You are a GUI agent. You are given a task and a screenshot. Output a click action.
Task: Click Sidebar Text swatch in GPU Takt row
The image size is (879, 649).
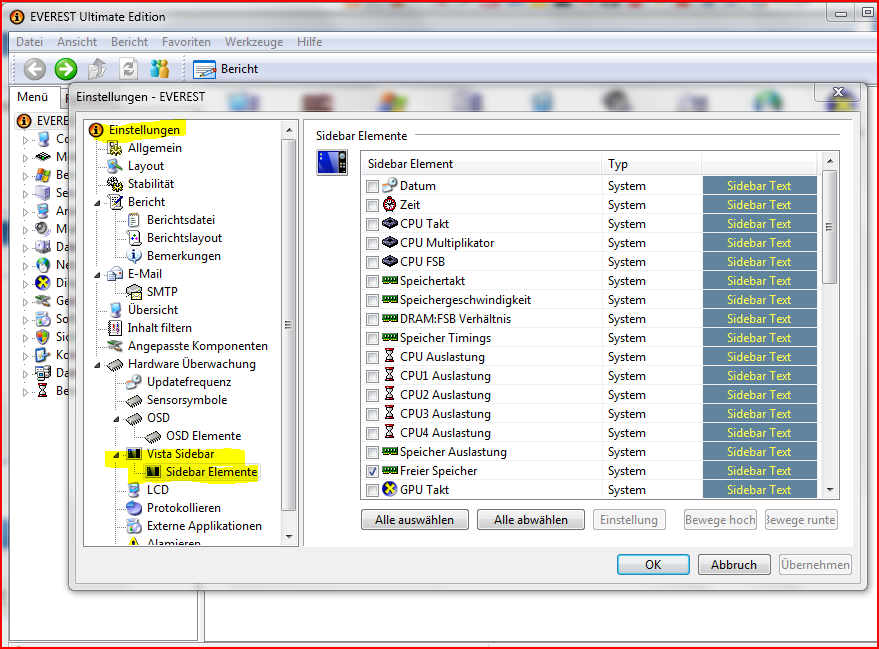click(x=760, y=490)
